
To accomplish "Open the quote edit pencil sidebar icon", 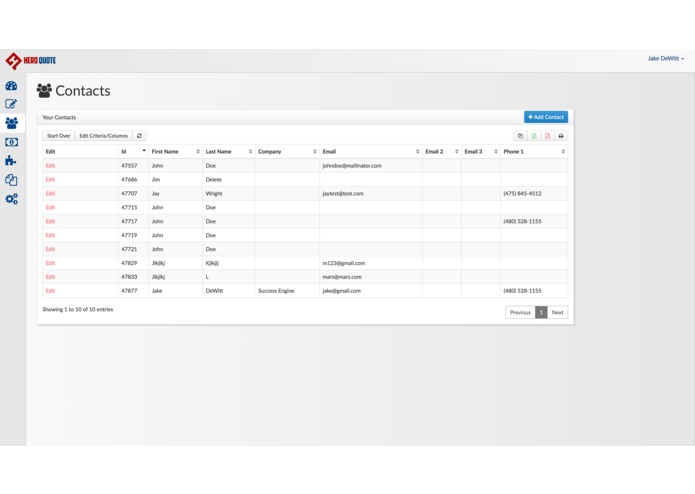I will pyautogui.click(x=12, y=104).
